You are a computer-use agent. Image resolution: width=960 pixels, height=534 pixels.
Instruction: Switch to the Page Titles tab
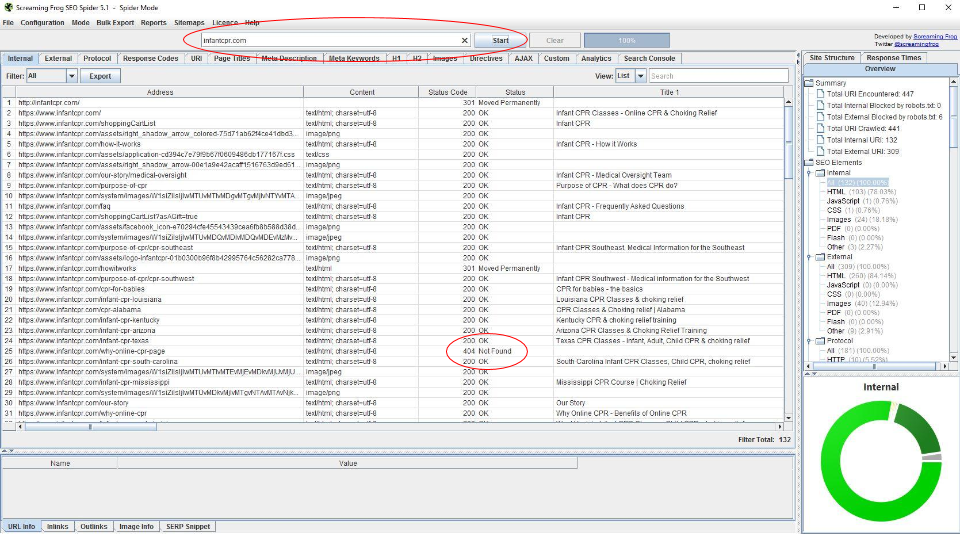click(x=231, y=59)
